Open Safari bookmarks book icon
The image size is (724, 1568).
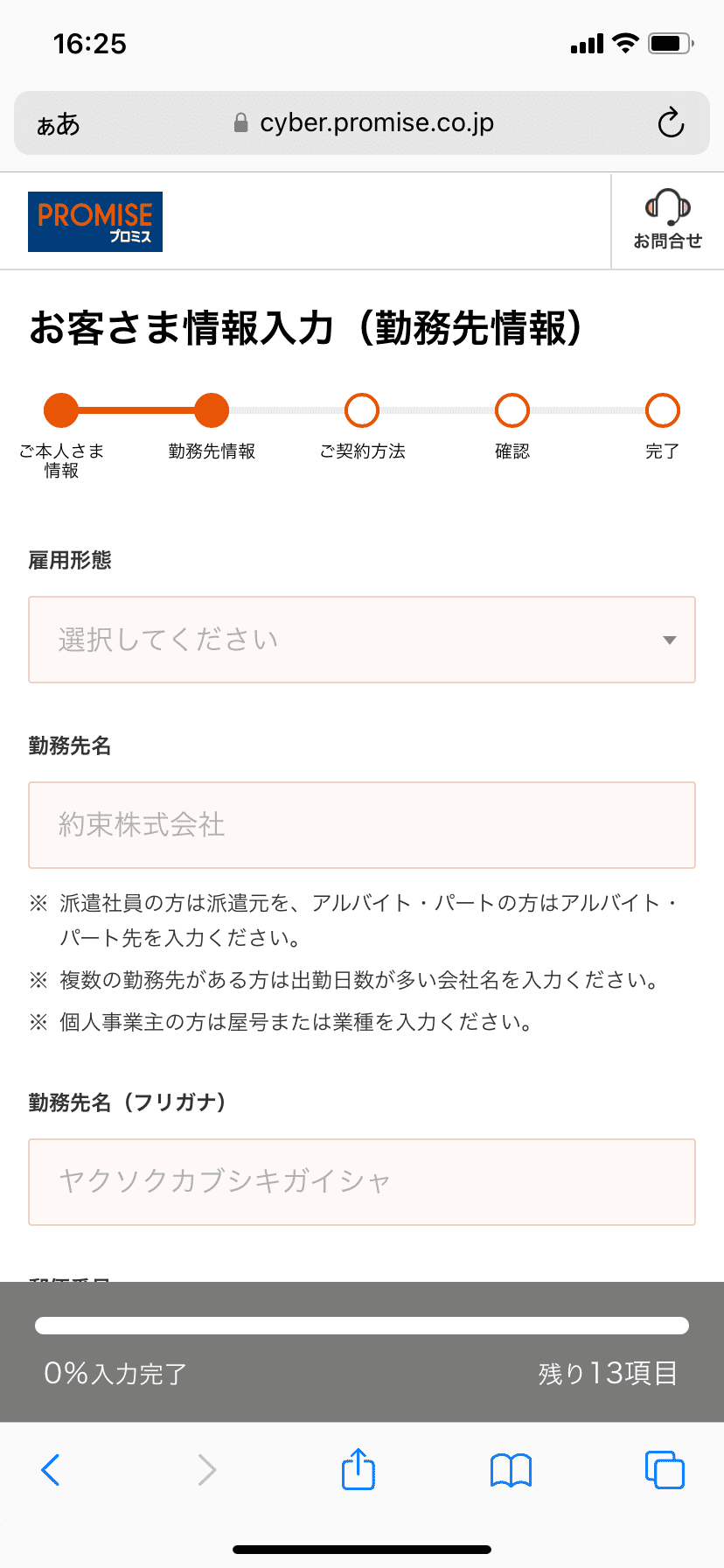coord(511,1470)
